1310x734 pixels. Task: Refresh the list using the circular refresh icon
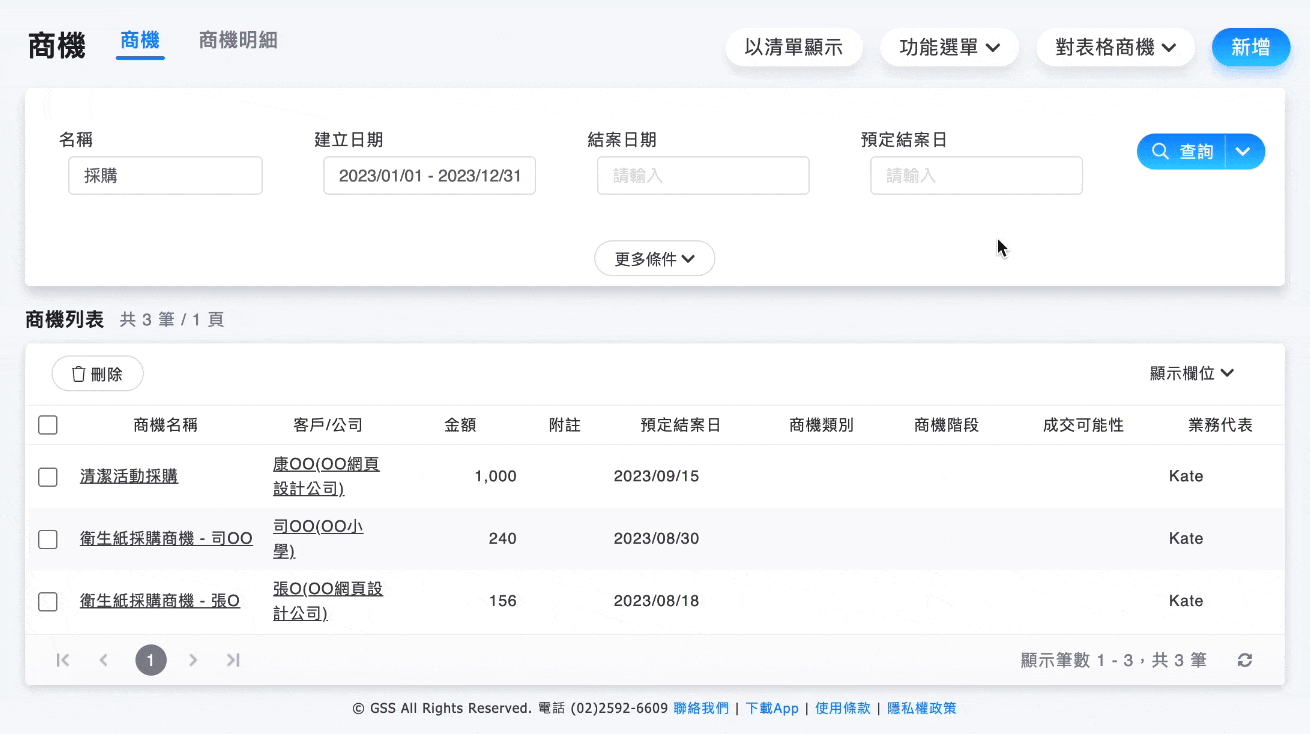click(1244, 660)
